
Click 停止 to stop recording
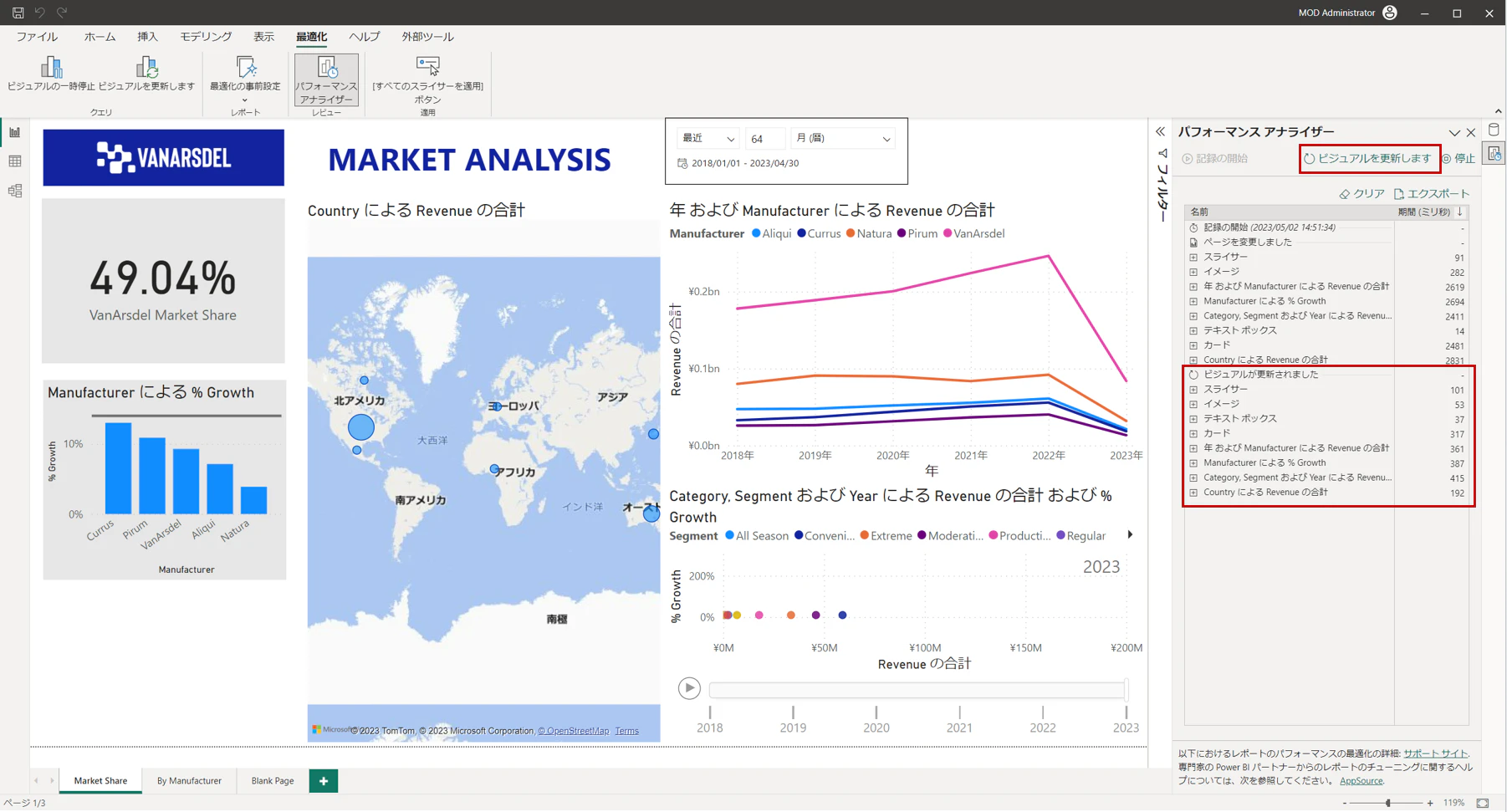pos(1458,158)
